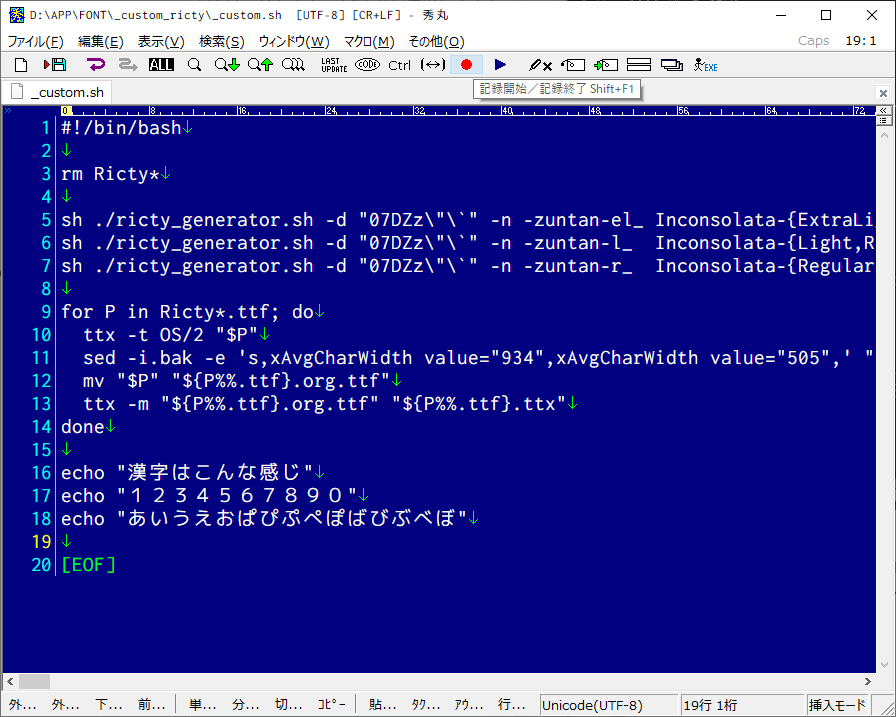The width and height of the screenshot is (896, 717).
Task: Click the save file toolbar icon
Action: [55, 65]
